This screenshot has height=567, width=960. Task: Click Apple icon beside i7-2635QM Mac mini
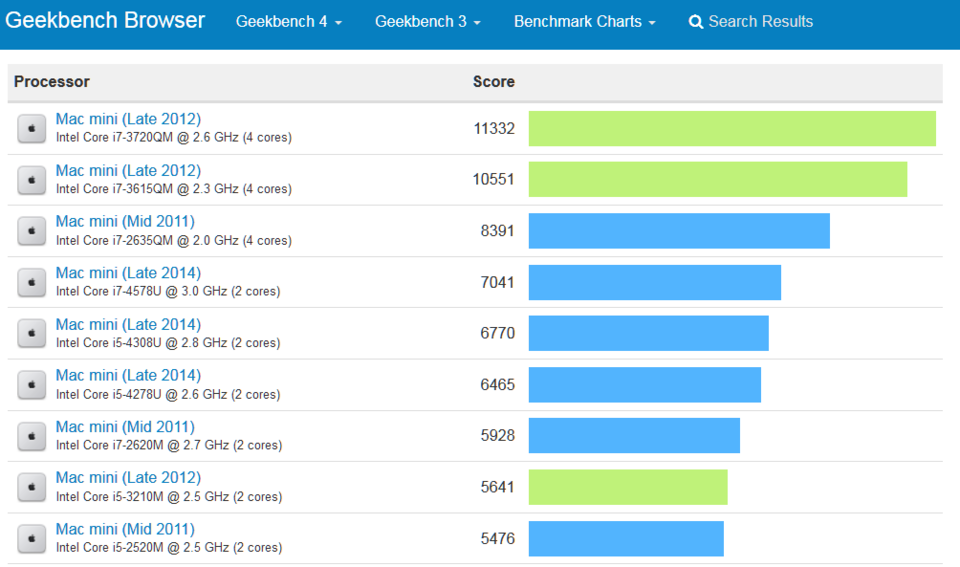coord(31,231)
